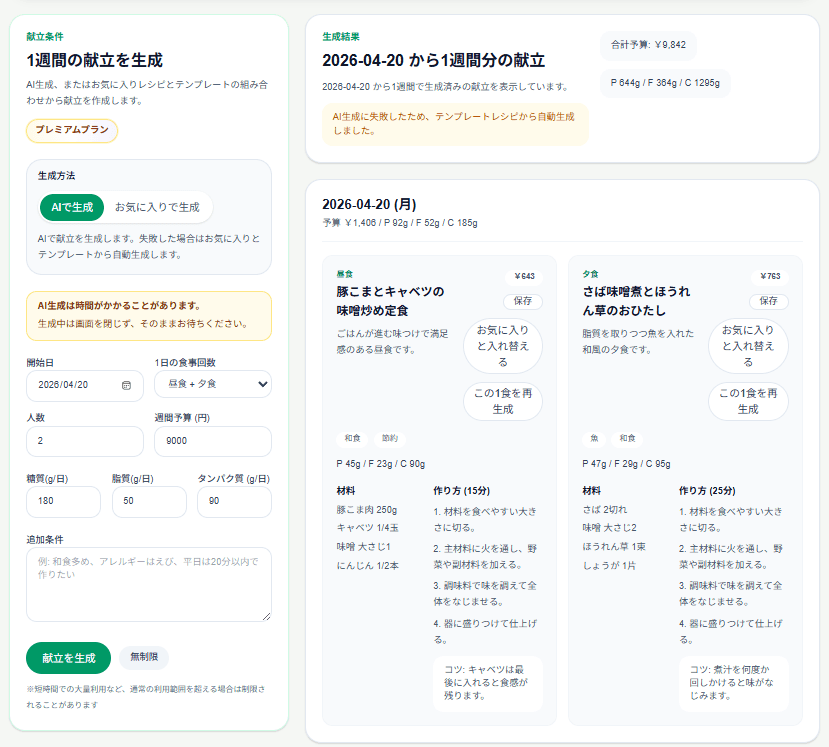Click the 追加条件 text area
The width and height of the screenshot is (829, 747).
pos(148,584)
